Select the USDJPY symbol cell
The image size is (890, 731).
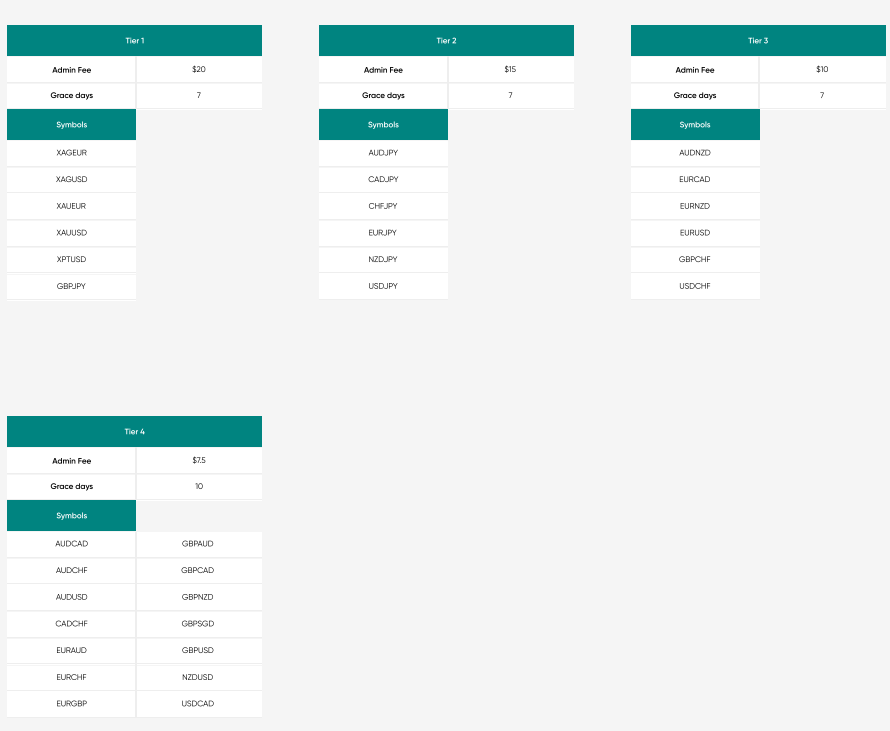point(383,286)
